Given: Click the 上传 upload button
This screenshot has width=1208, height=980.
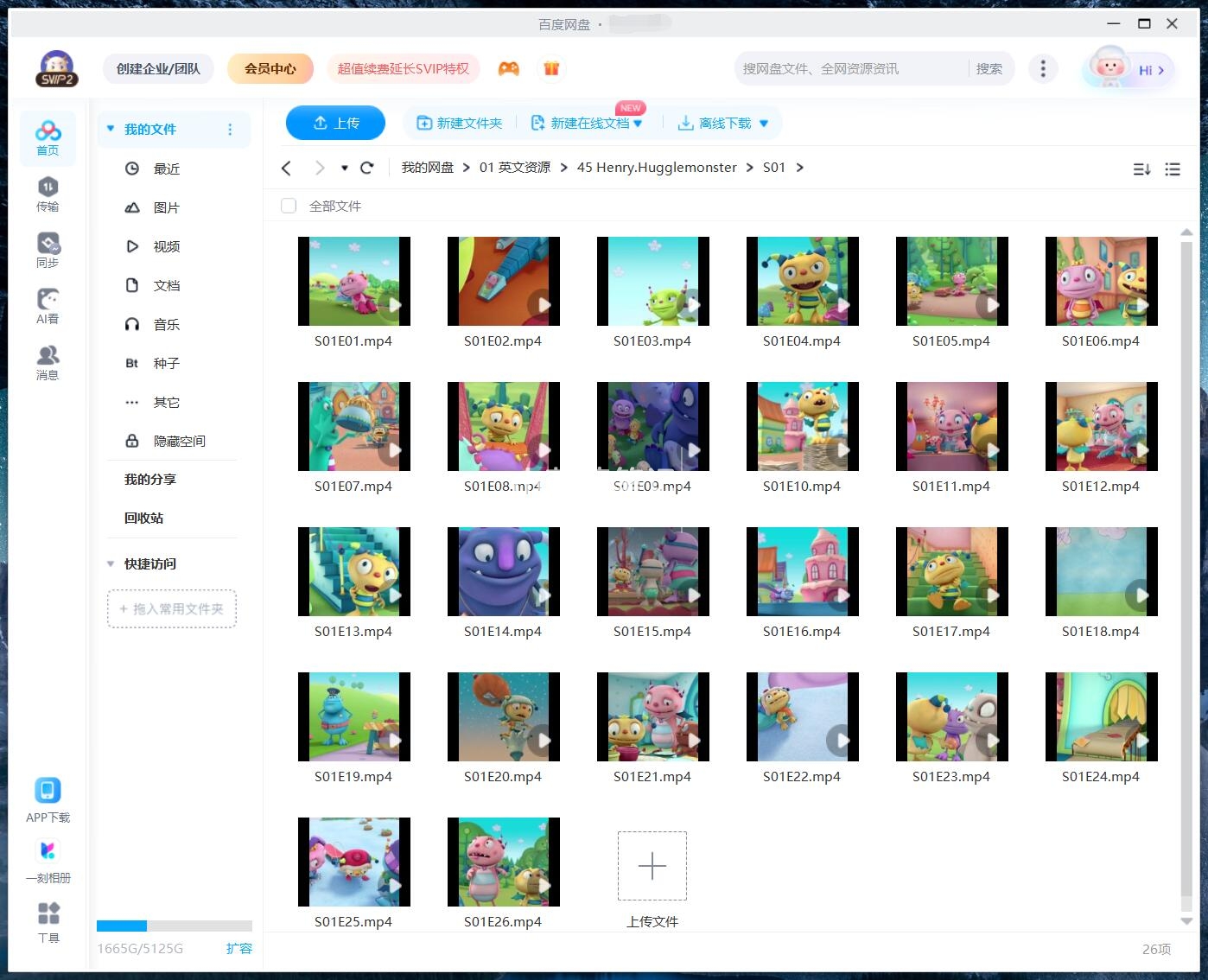Looking at the screenshot, I should click(x=335, y=123).
